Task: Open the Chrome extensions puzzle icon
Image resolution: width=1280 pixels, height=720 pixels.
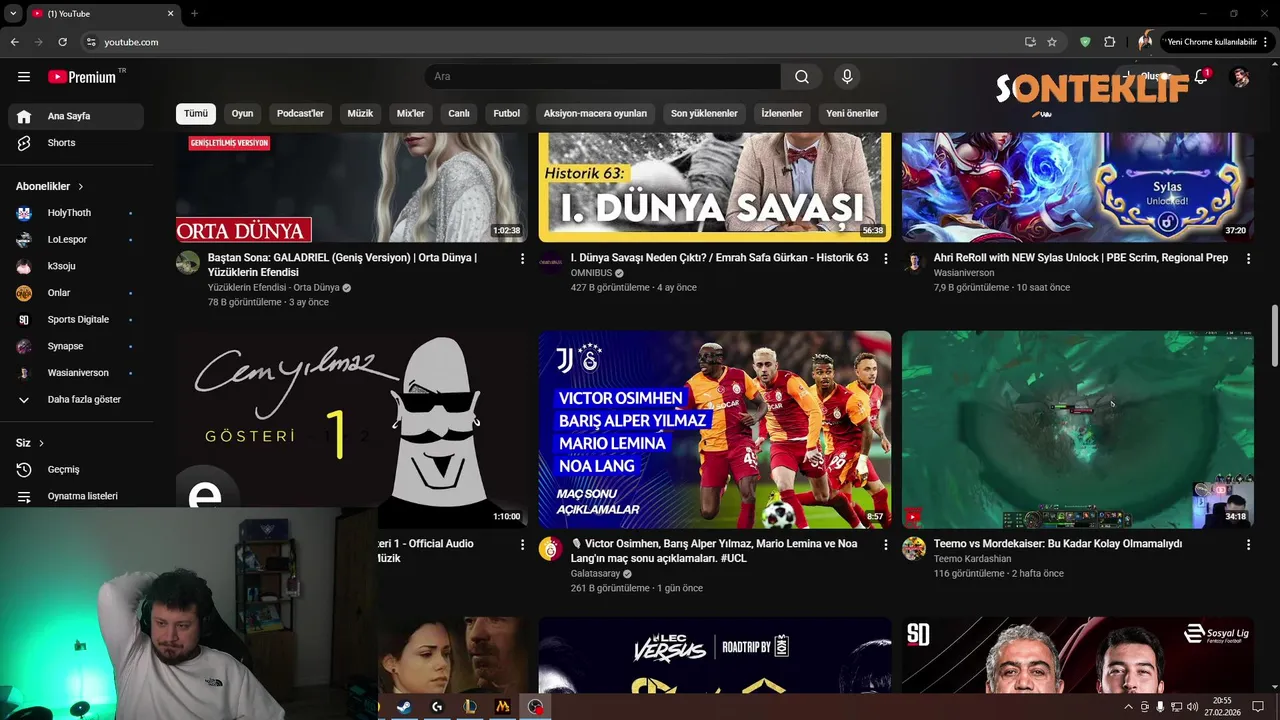Action: coord(1110,42)
